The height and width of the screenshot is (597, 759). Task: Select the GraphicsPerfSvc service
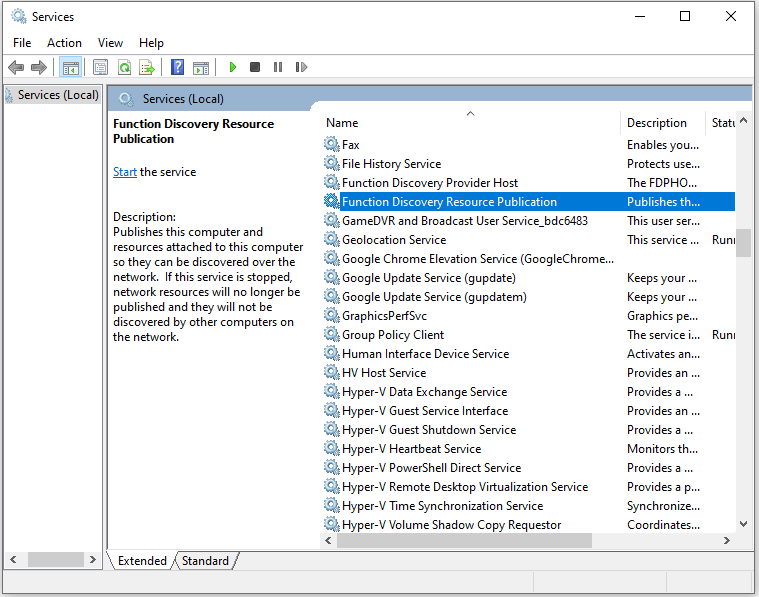click(x=529, y=315)
